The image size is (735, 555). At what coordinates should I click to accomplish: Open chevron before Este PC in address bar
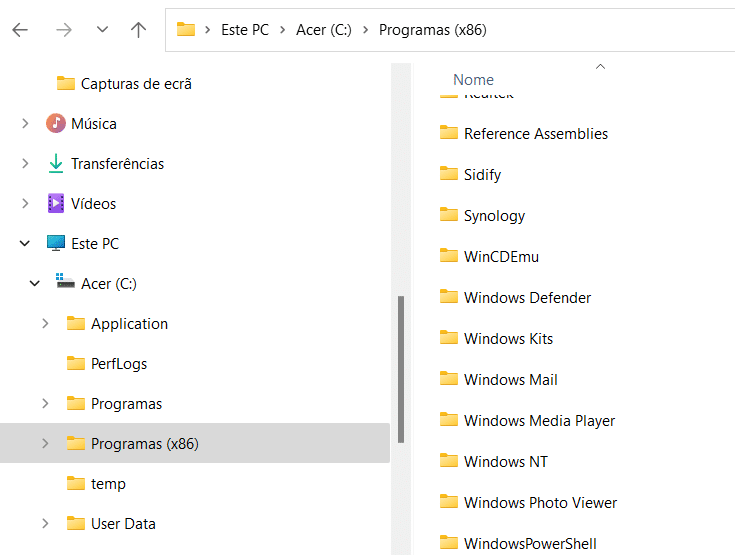(x=208, y=30)
